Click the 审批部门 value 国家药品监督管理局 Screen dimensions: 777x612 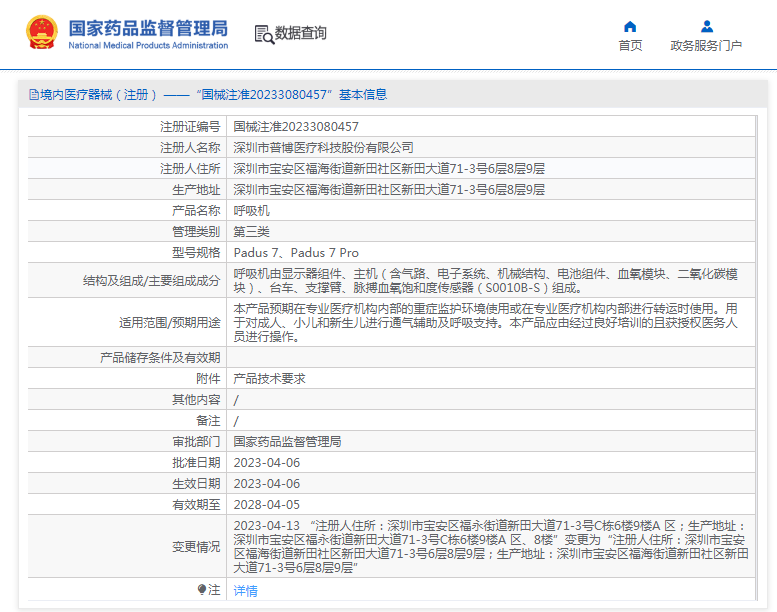pos(287,442)
